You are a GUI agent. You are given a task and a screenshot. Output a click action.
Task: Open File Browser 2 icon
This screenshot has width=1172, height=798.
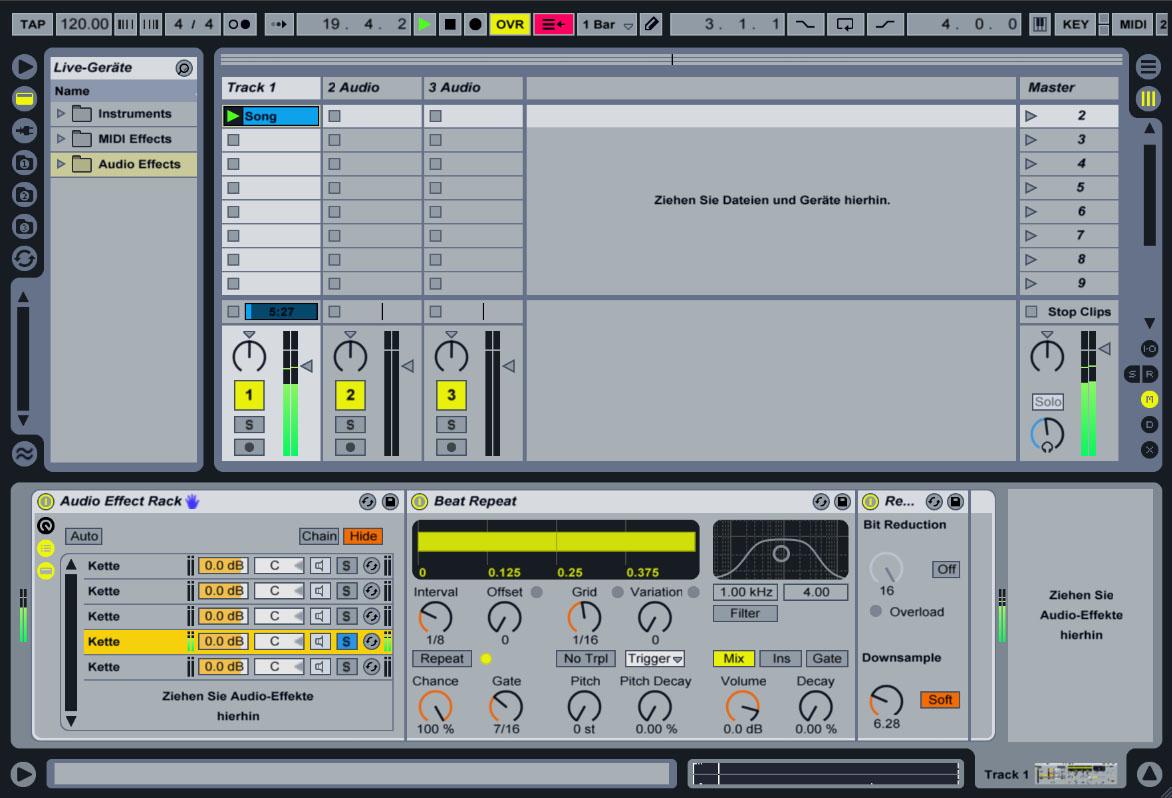(x=25, y=195)
